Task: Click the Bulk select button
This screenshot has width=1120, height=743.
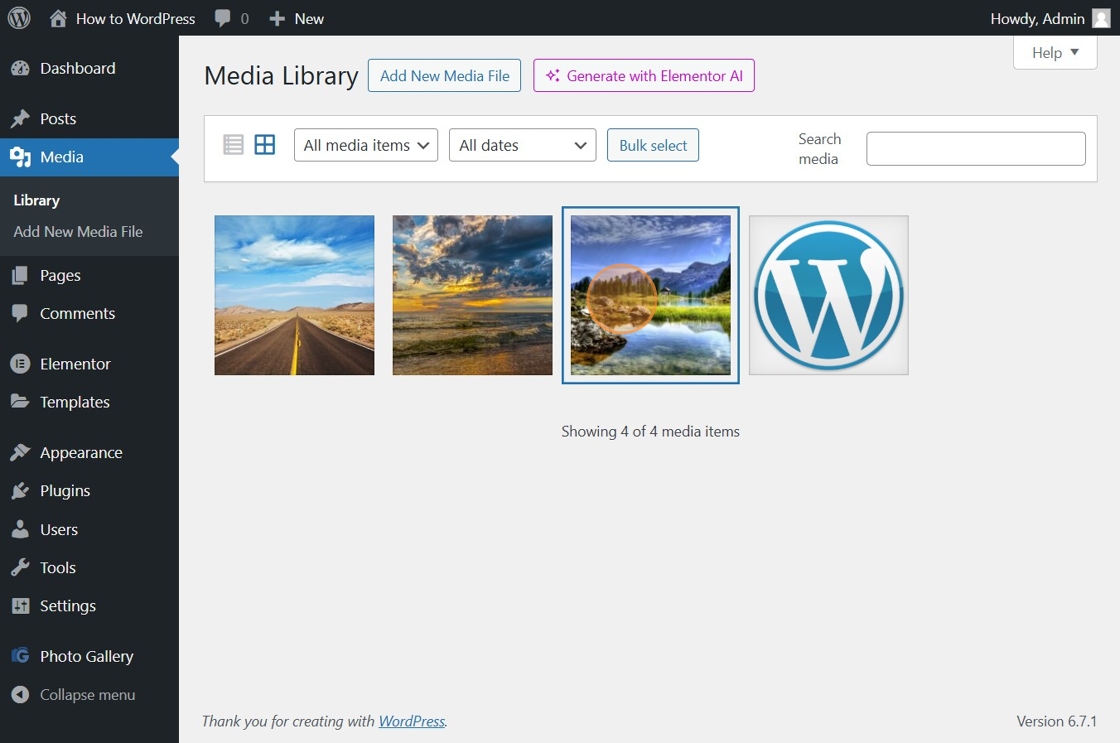Action: coord(653,145)
